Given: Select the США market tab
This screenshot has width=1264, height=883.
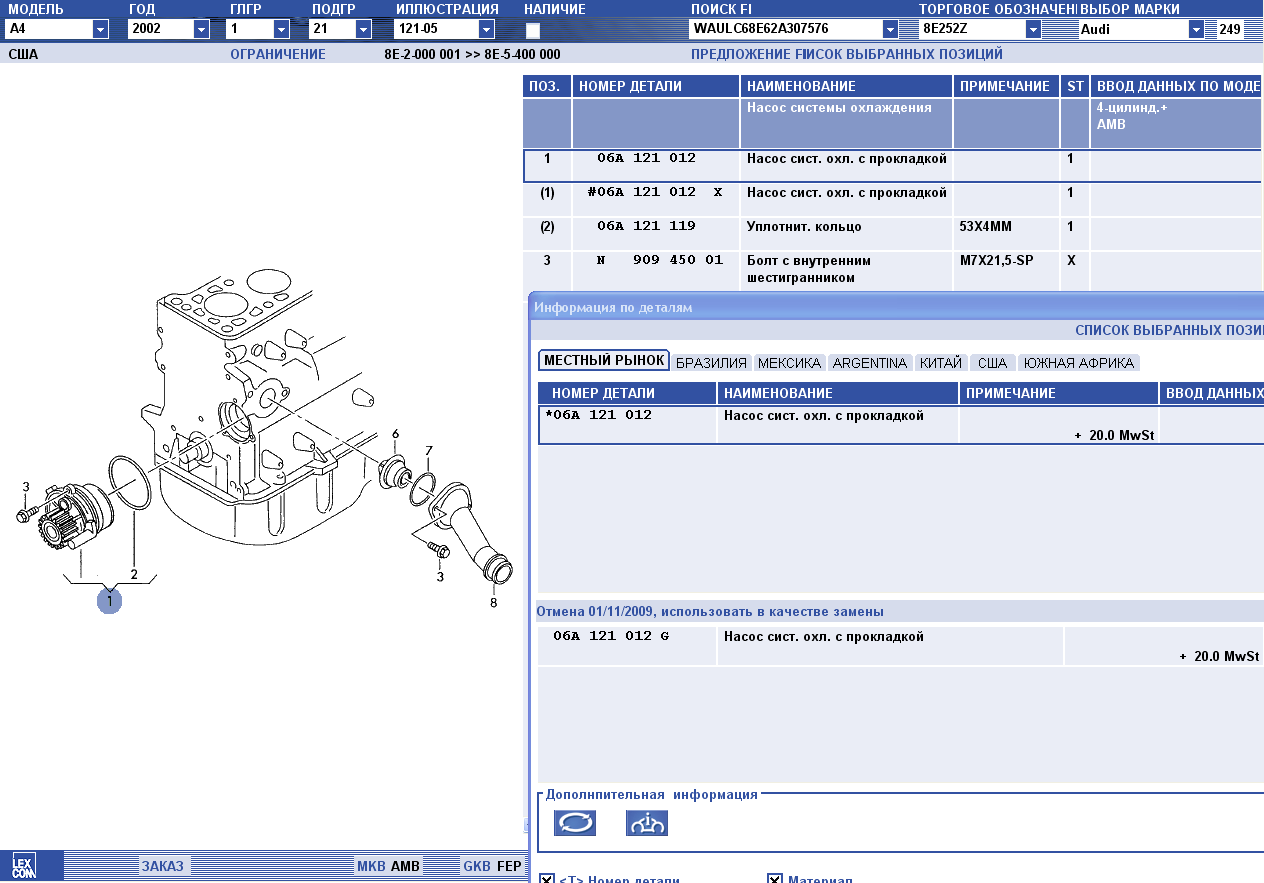Looking at the screenshot, I should pyautogui.click(x=992, y=363).
